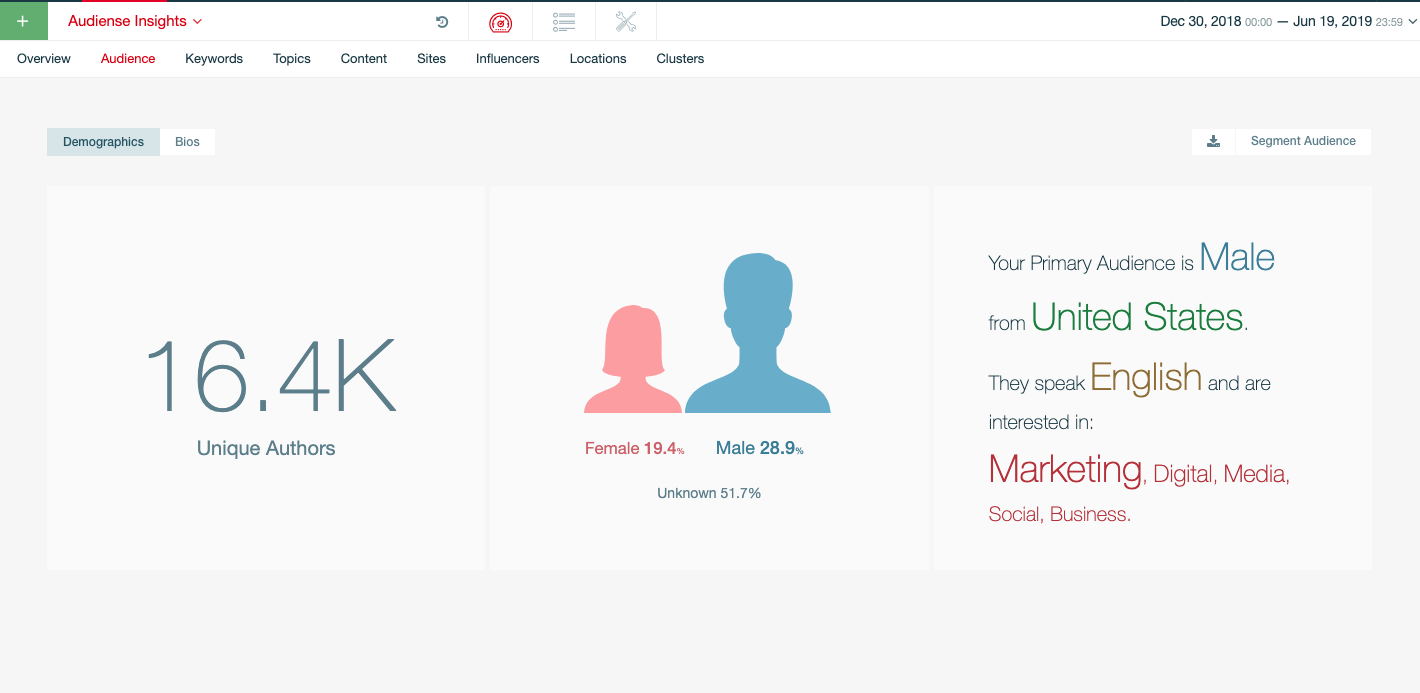Click the female silhouette figure
Screen dimensions: 1420x693
point(632,360)
